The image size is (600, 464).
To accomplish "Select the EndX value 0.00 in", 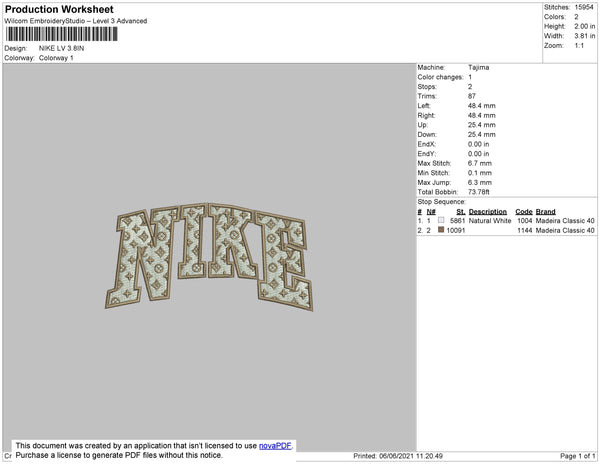I will click(478, 144).
